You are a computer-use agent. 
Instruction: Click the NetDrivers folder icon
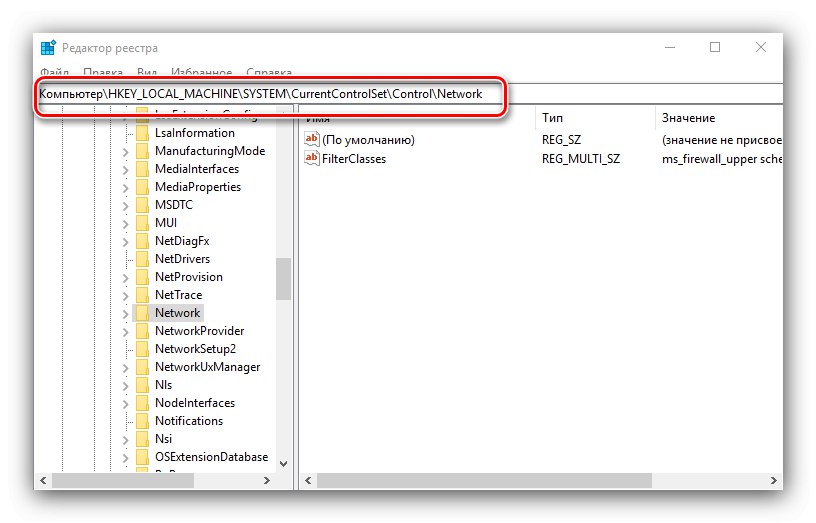(142, 259)
